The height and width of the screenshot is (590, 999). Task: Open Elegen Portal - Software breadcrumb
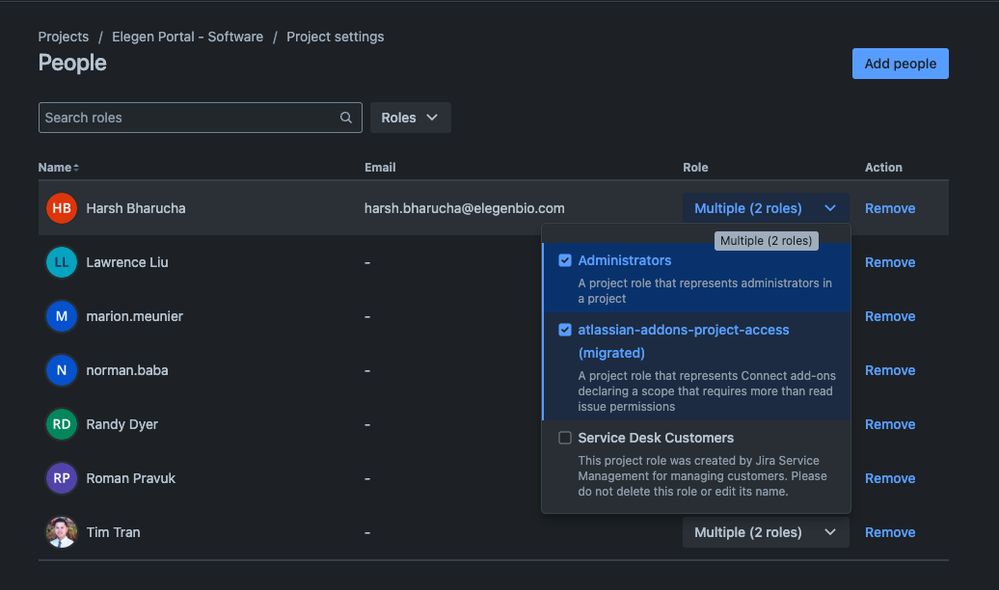pos(187,37)
